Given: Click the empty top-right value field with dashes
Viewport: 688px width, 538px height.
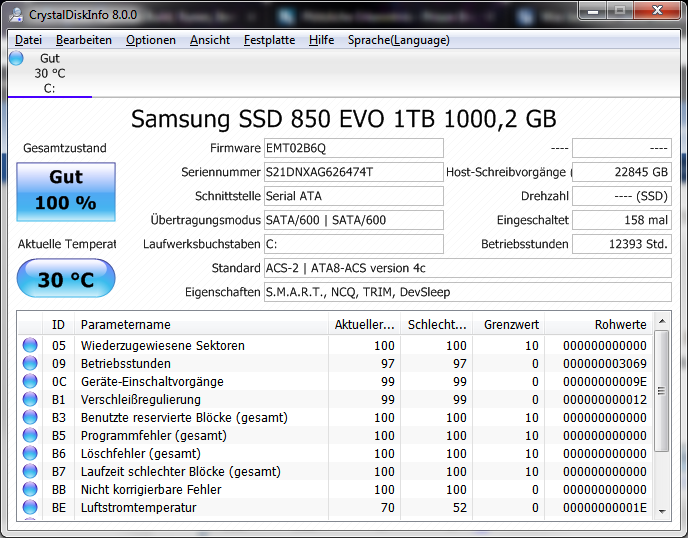Looking at the screenshot, I should coord(622,148).
